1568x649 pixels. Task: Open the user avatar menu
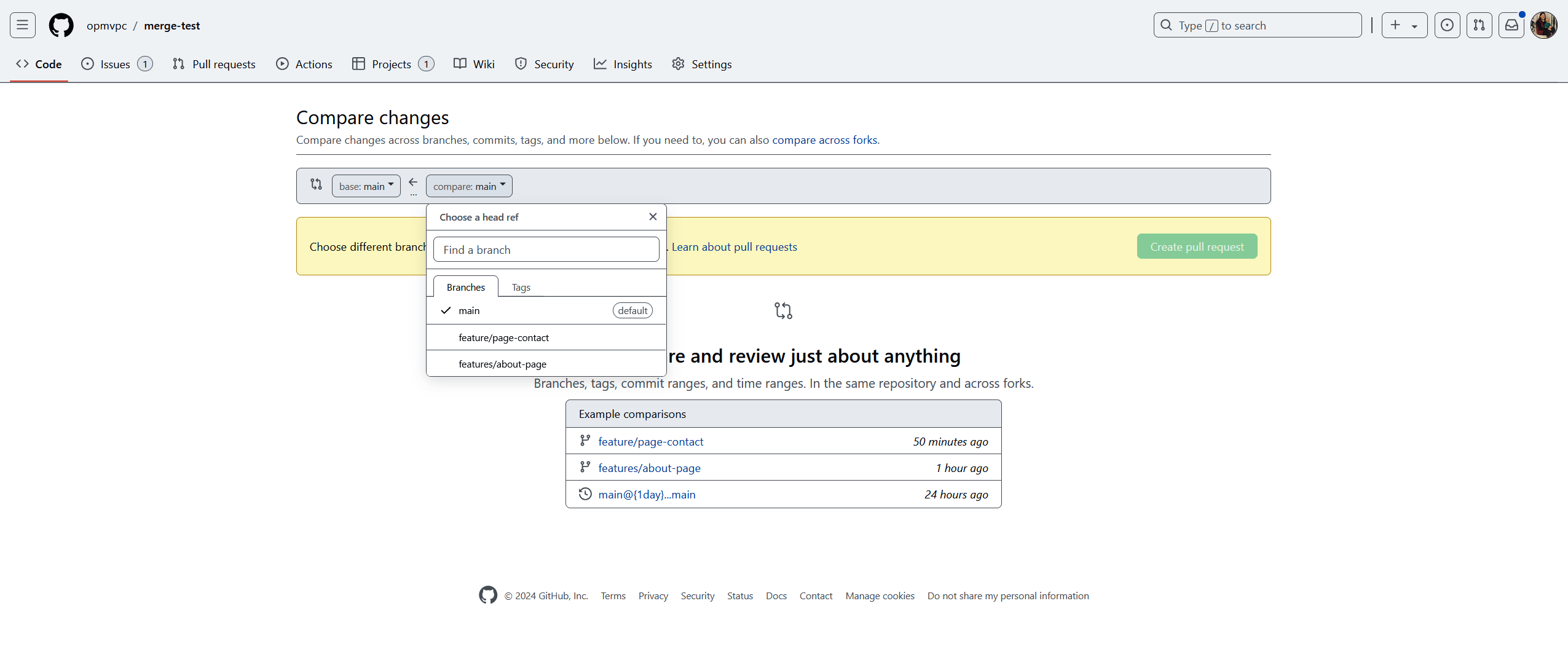1543,25
